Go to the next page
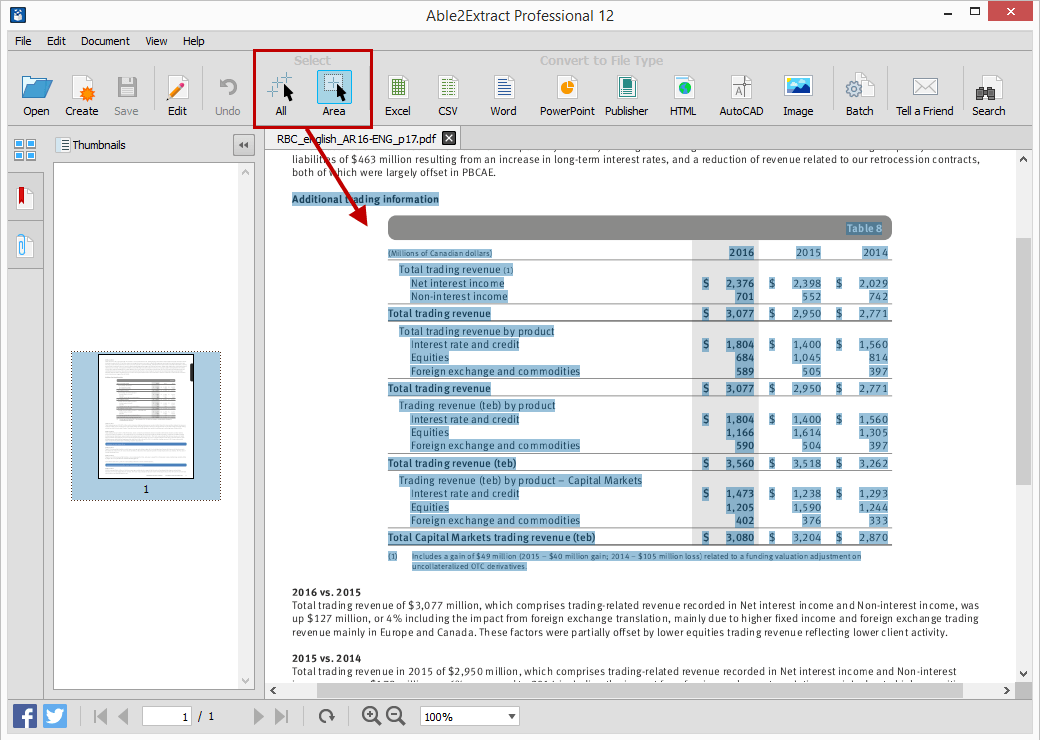 [259, 717]
